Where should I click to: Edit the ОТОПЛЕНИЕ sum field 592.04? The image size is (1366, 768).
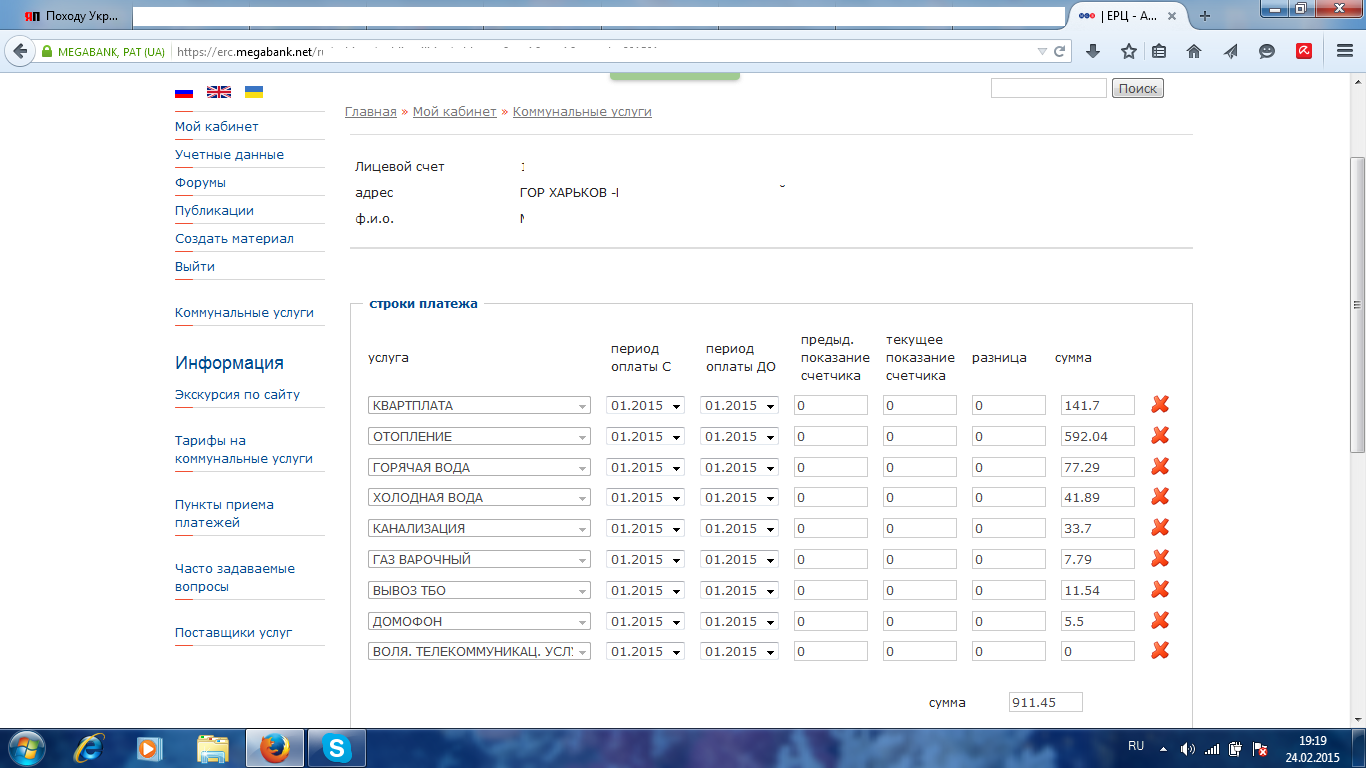[x=1098, y=437]
